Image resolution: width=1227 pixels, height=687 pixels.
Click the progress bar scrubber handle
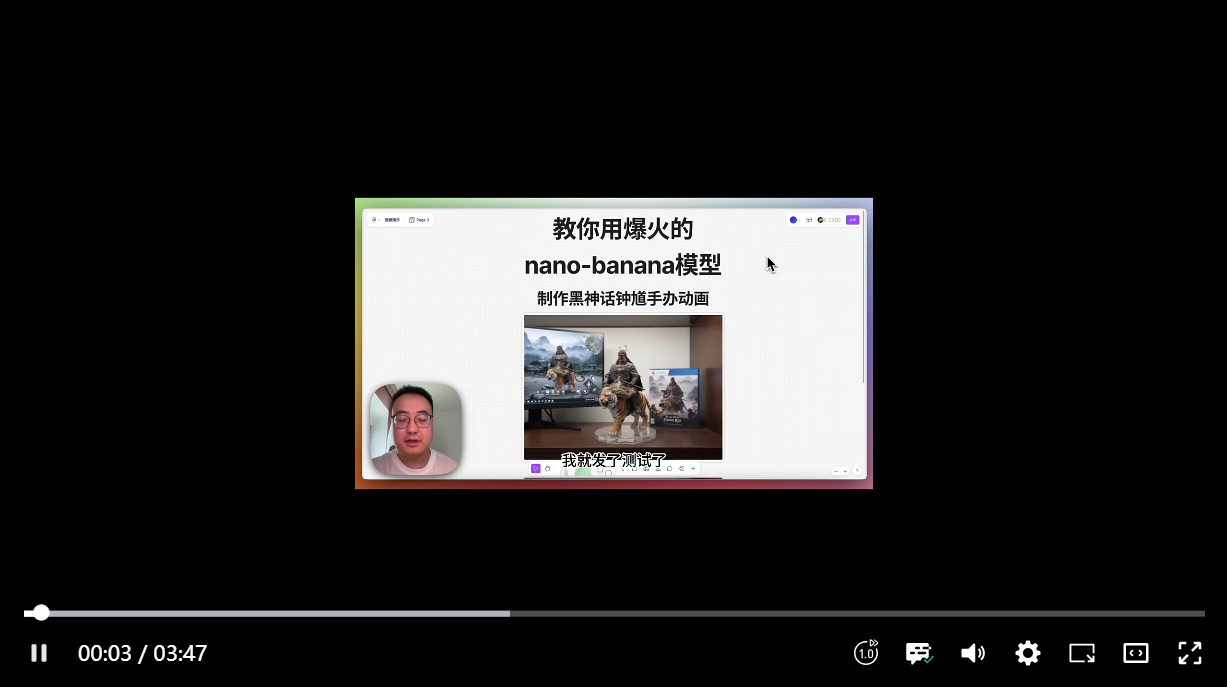click(x=41, y=613)
